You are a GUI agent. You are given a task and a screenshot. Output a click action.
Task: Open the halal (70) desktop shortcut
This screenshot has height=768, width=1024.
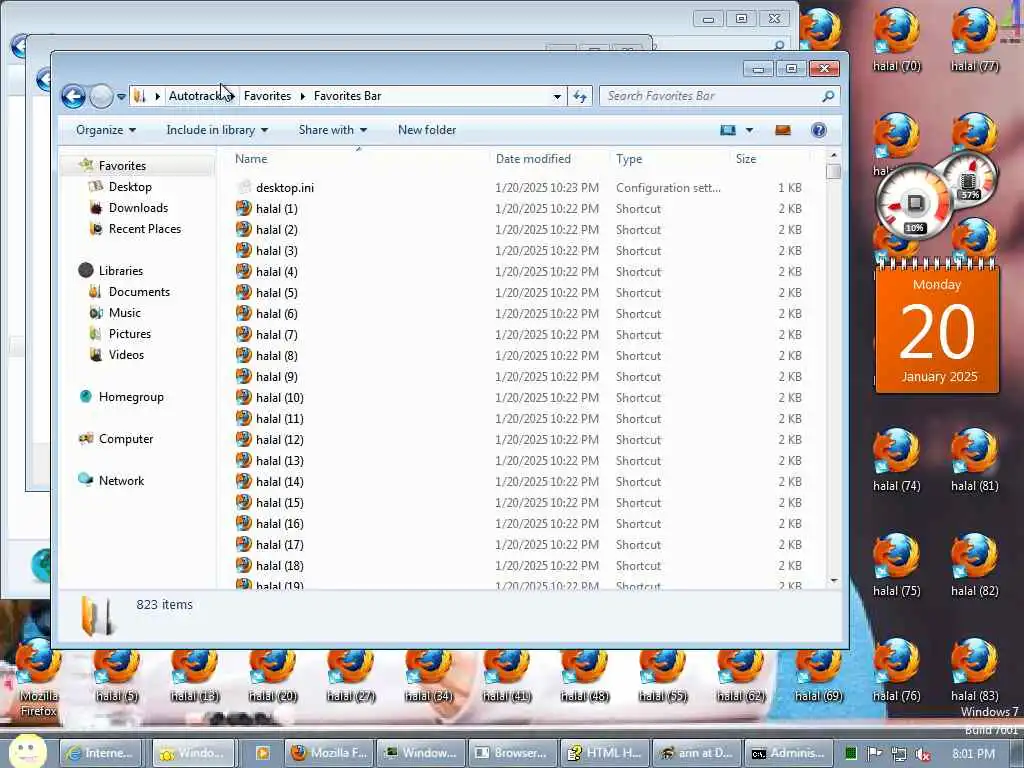click(x=896, y=39)
